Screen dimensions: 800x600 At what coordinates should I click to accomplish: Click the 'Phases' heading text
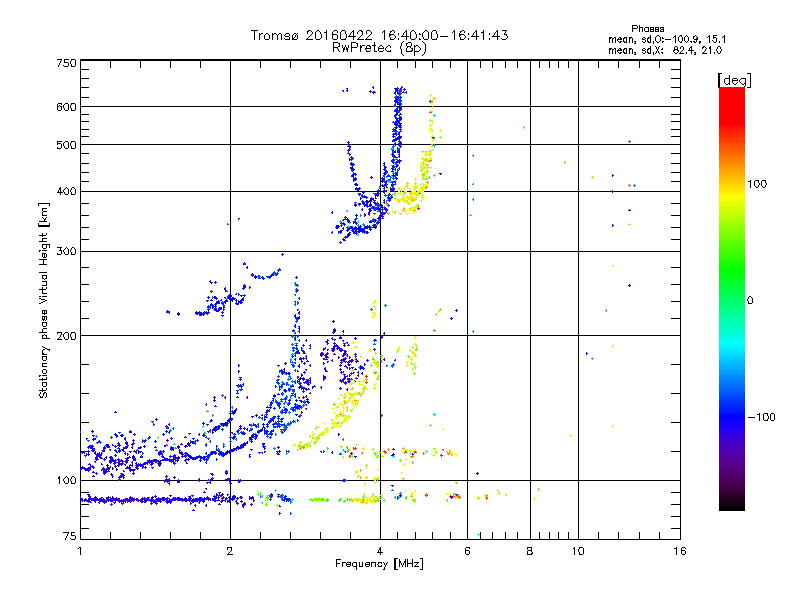pyautogui.click(x=647, y=29)
